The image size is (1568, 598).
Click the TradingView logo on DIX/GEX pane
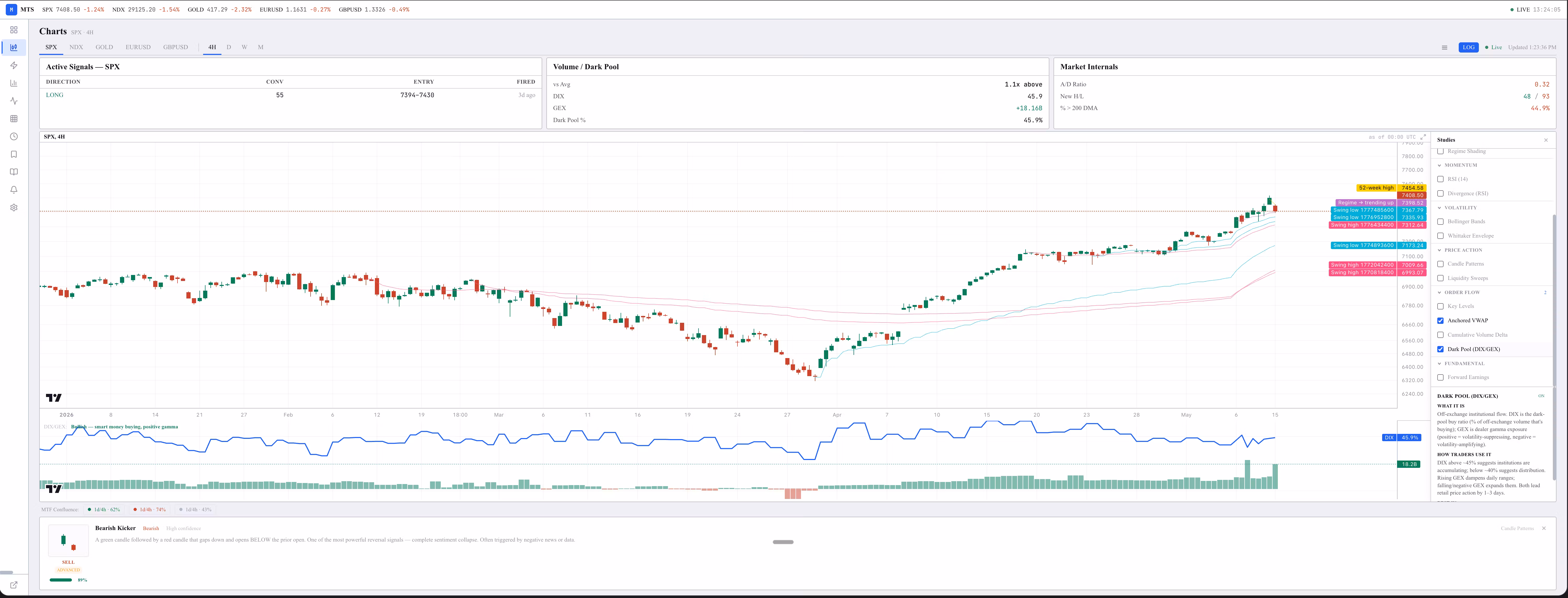coord(54,488)
